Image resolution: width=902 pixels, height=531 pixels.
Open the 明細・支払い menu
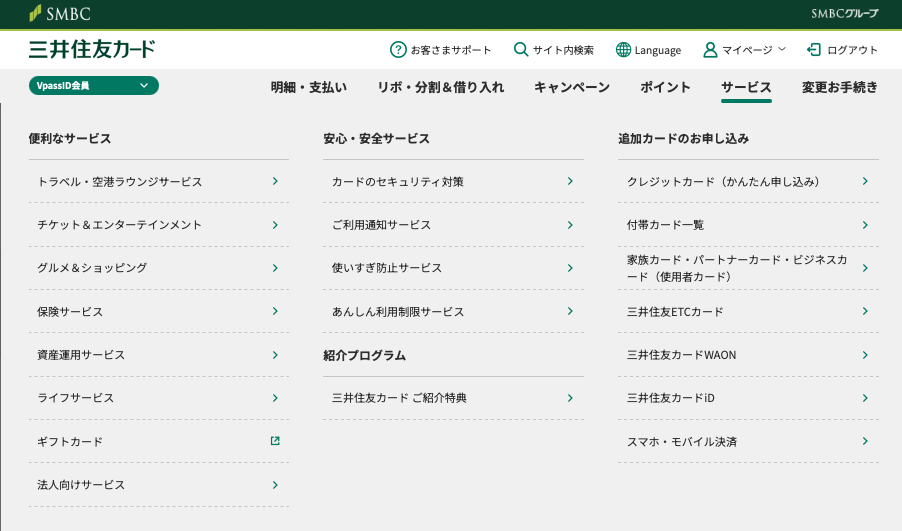click(309, 87)
